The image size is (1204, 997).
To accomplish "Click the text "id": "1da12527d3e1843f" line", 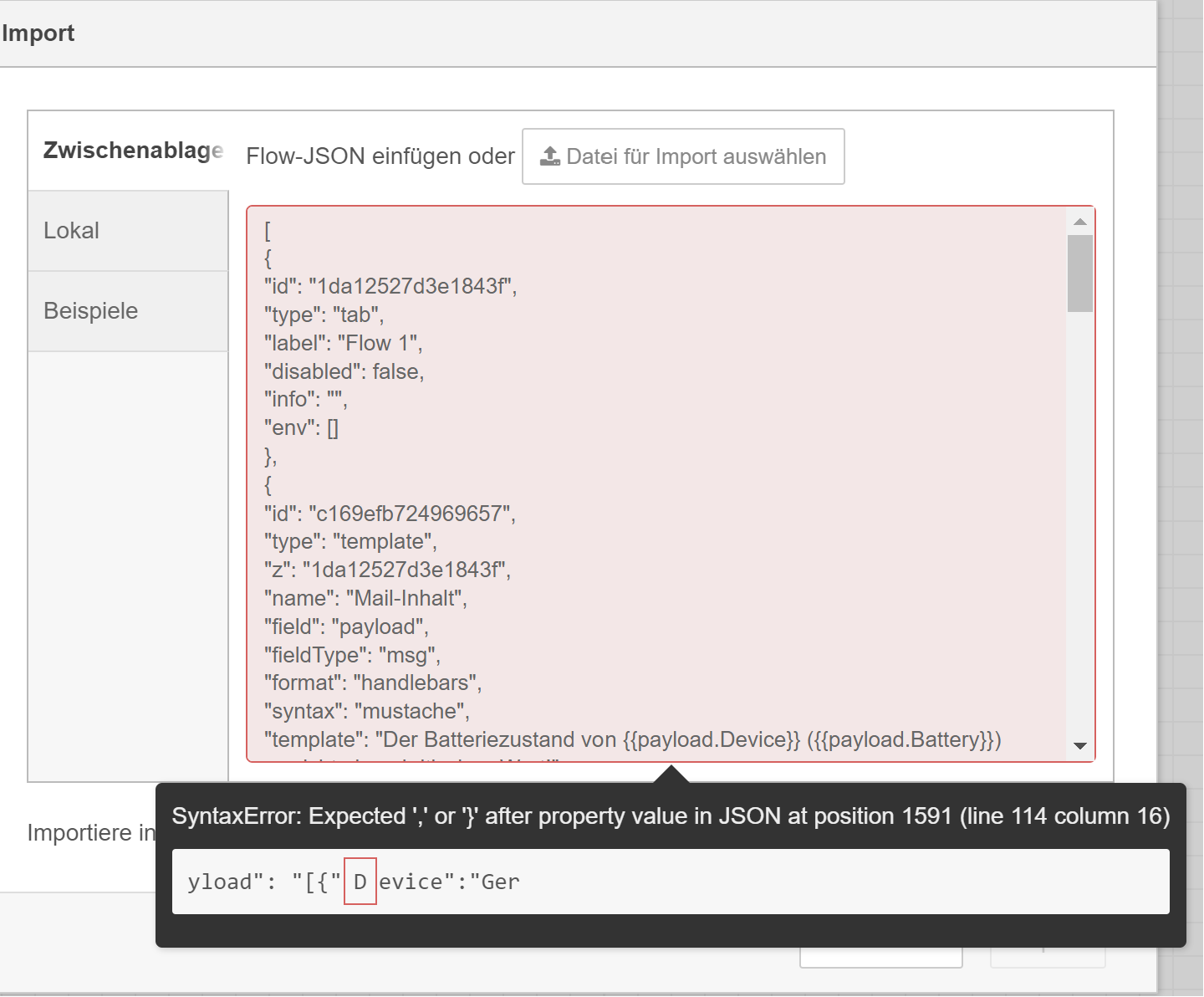I will tap(390, 286).
